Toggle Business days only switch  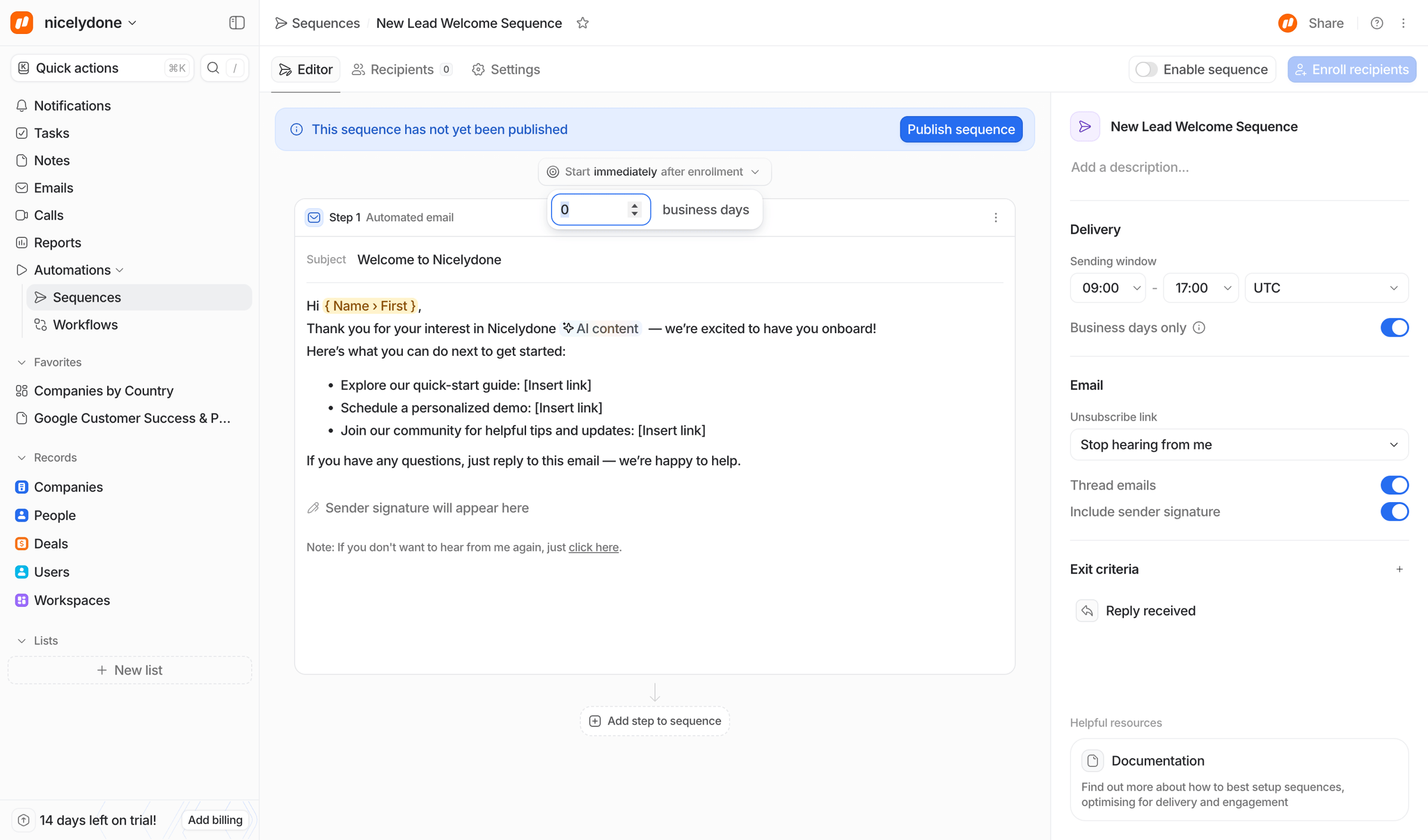(1395, 328)
